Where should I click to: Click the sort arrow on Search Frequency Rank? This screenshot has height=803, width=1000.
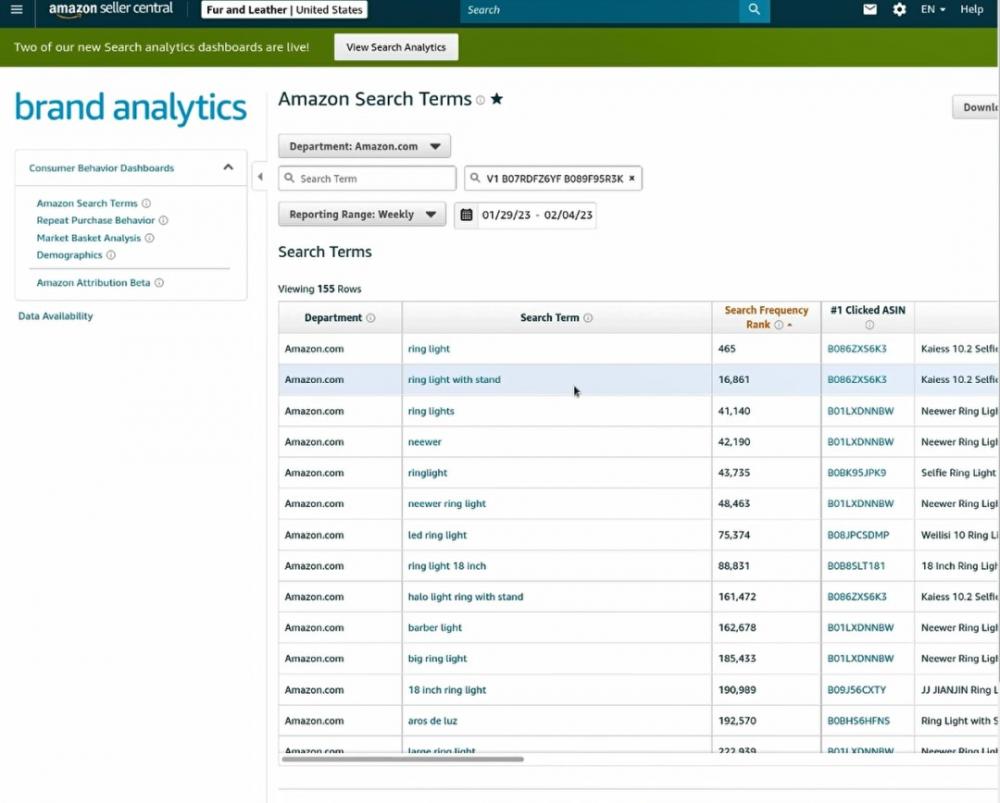790,325
